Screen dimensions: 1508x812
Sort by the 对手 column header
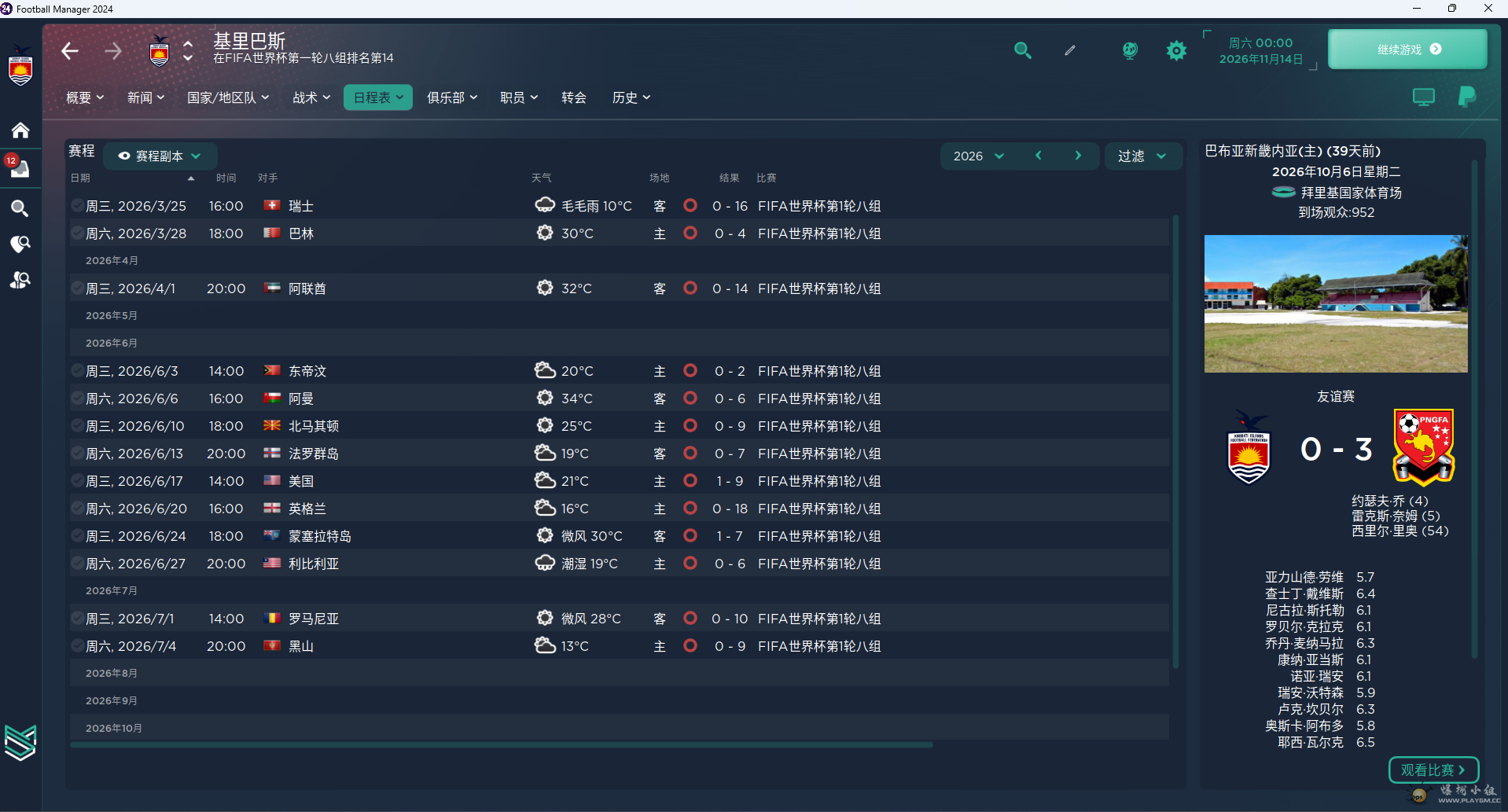[268, 178]
